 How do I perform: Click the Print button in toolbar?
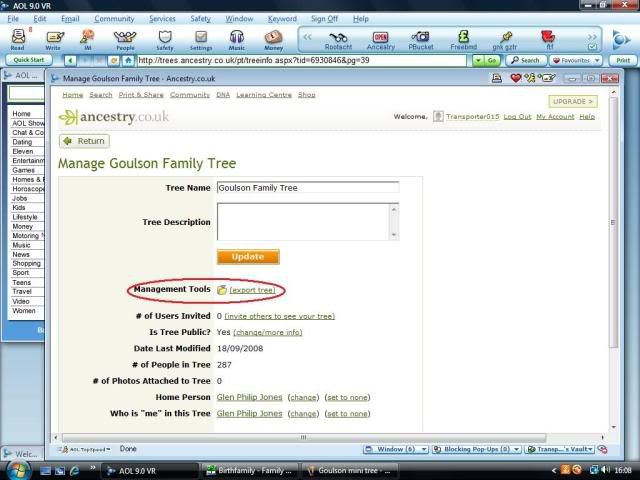tap(623, 60)
